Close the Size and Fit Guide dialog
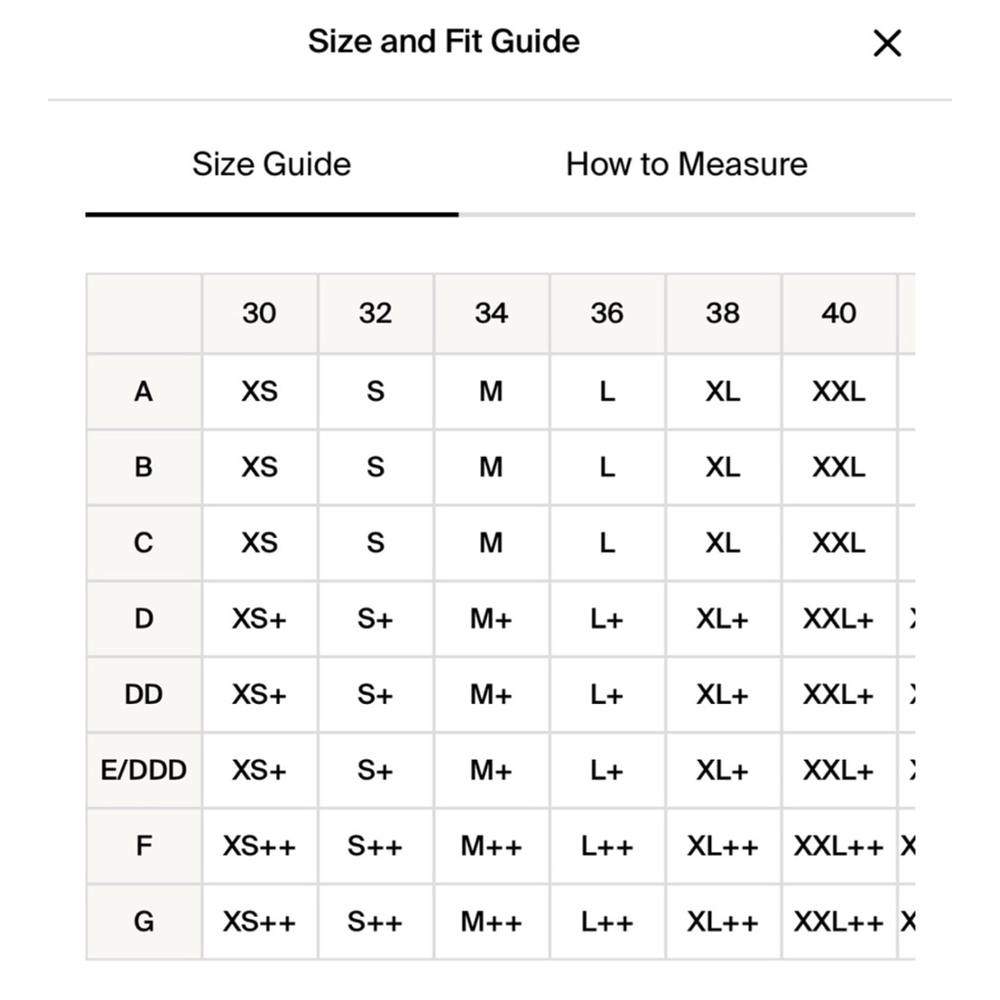1000x1000 pixels. point(886,43)
